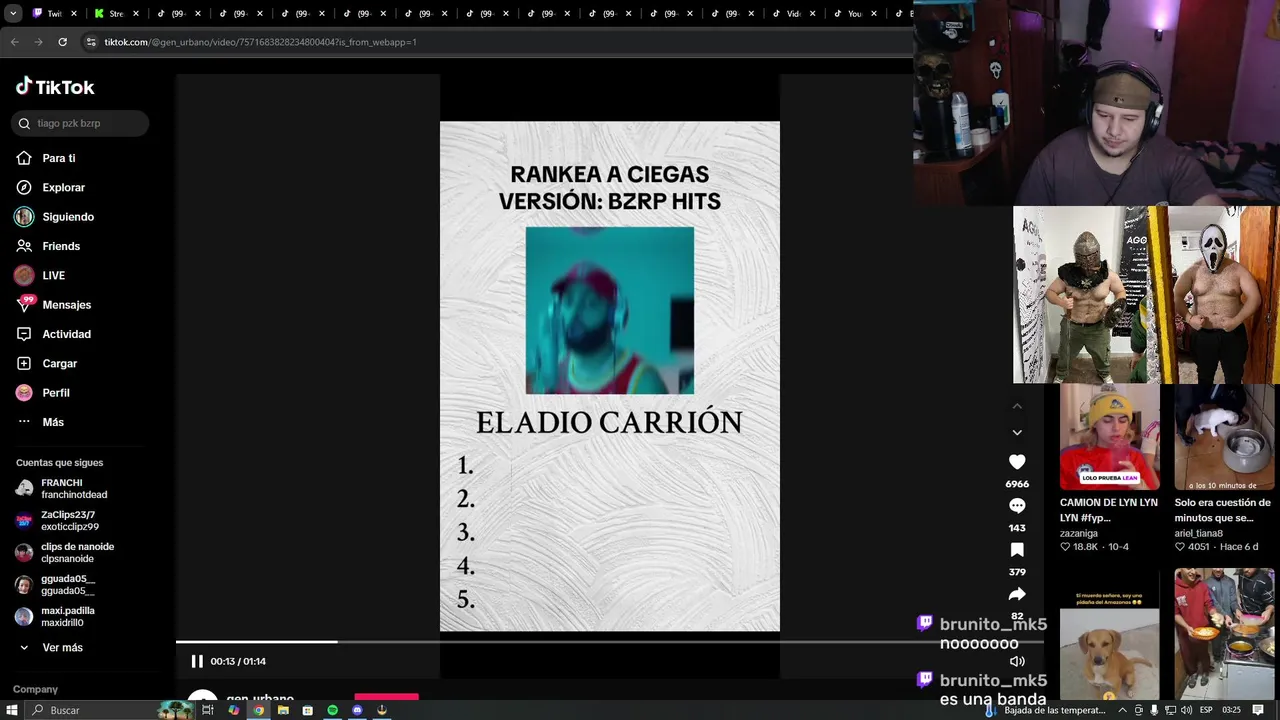Open FRANCHI franchinotdead account
This screenshot has width=1280, height=720.
[62, 489]
